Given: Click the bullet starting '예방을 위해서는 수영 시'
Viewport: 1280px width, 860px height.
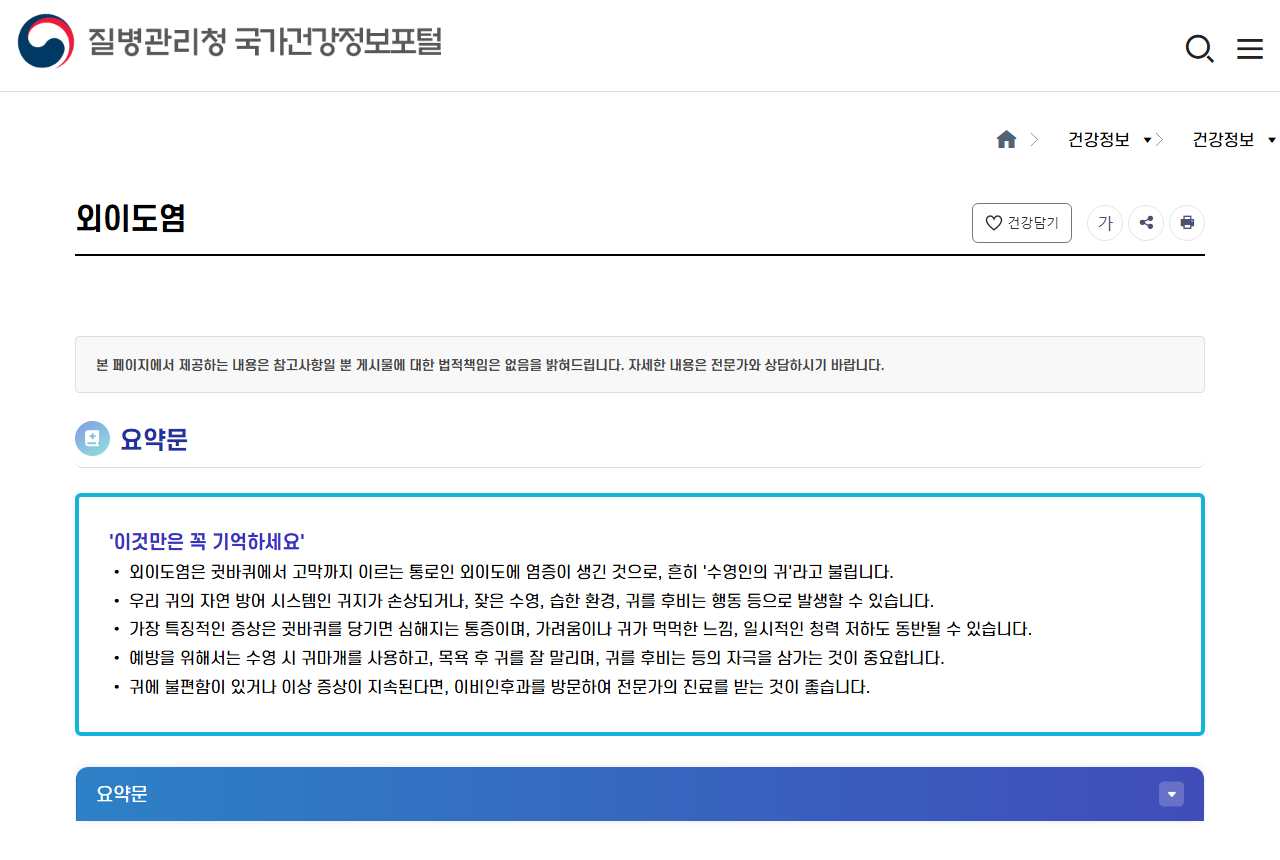Looking at the screenshot, I should click(537, 659).
